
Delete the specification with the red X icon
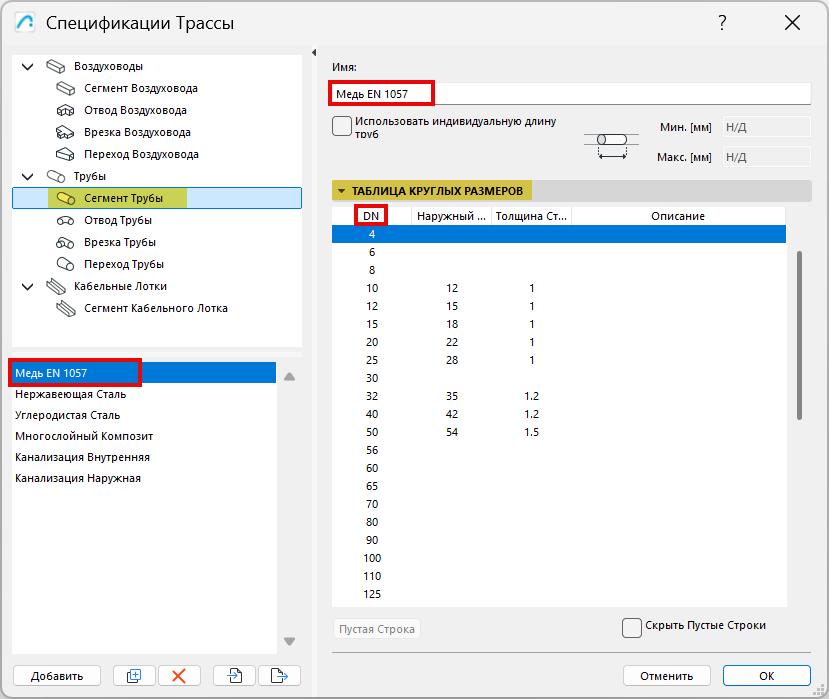[x=179, y=676]
